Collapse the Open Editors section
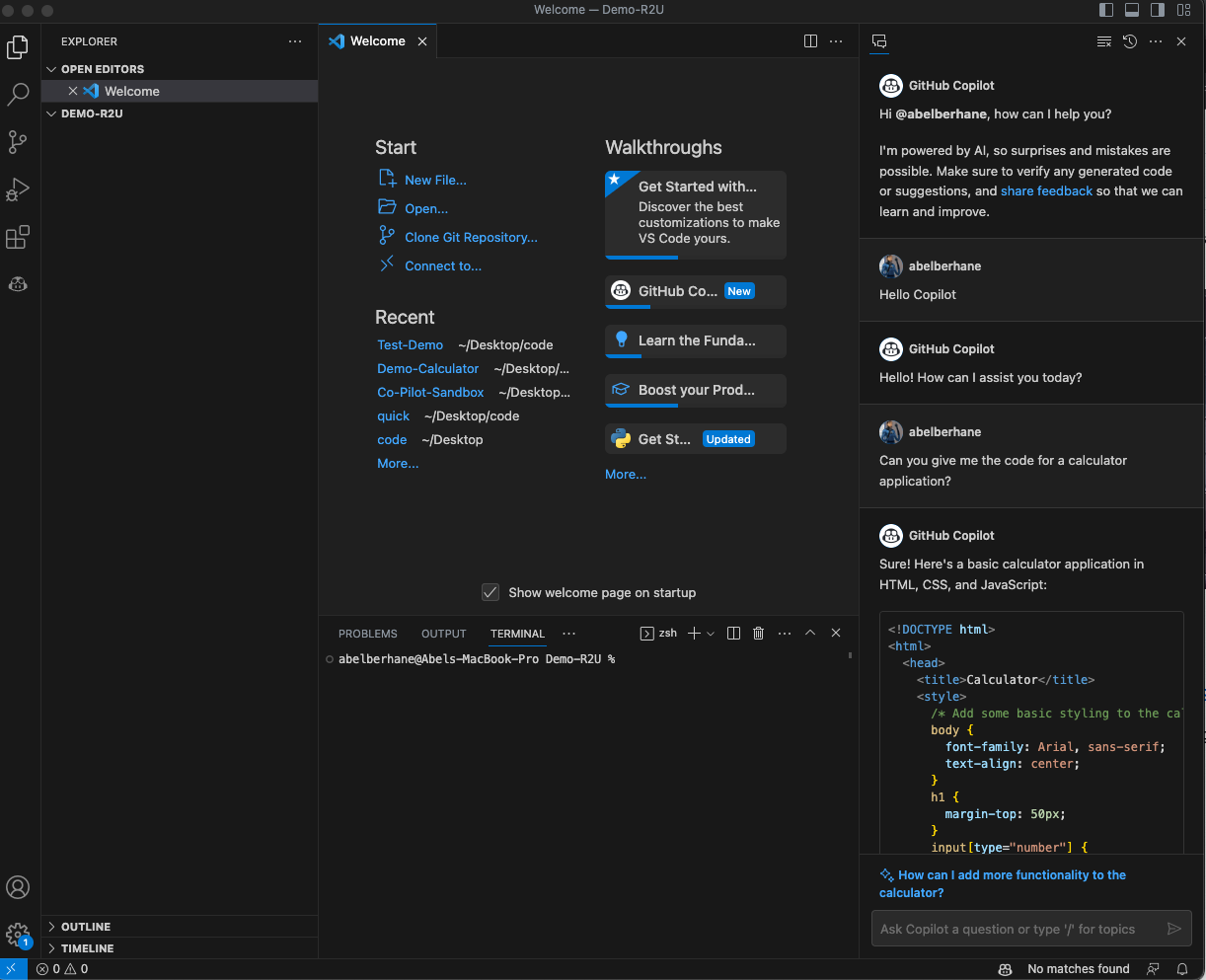The width and height of the screenshot is (1206, 980). pyautogui.click(x=180, y=69)
